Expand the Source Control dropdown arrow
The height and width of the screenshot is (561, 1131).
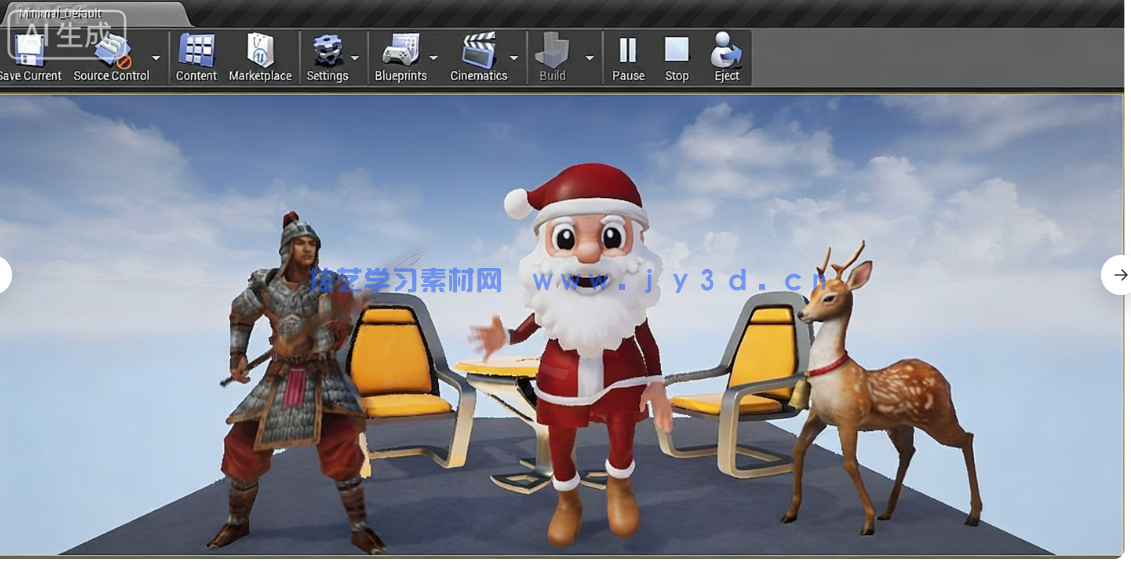click(x=156, y=58)
